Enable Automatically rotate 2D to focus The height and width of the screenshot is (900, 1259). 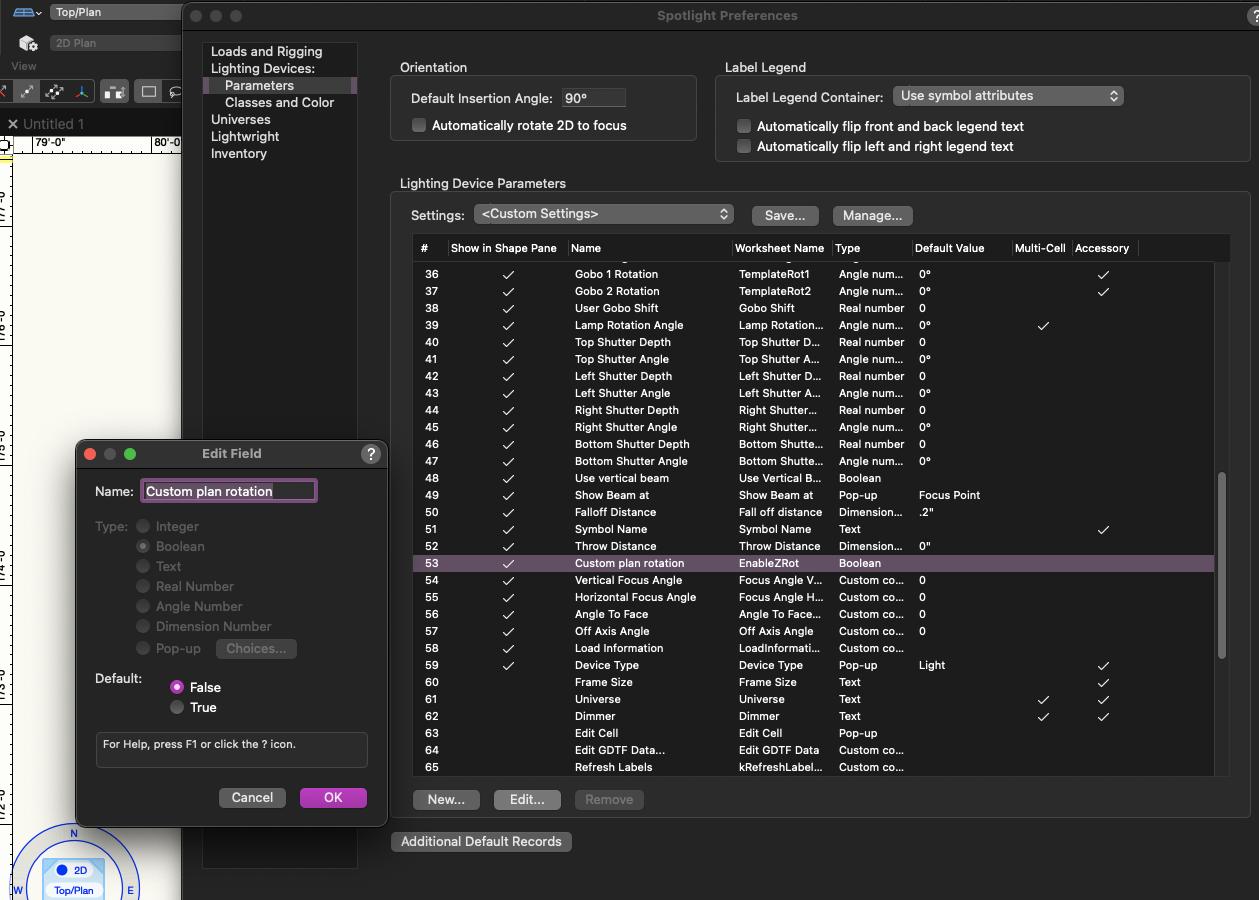(x=419, y=126)
